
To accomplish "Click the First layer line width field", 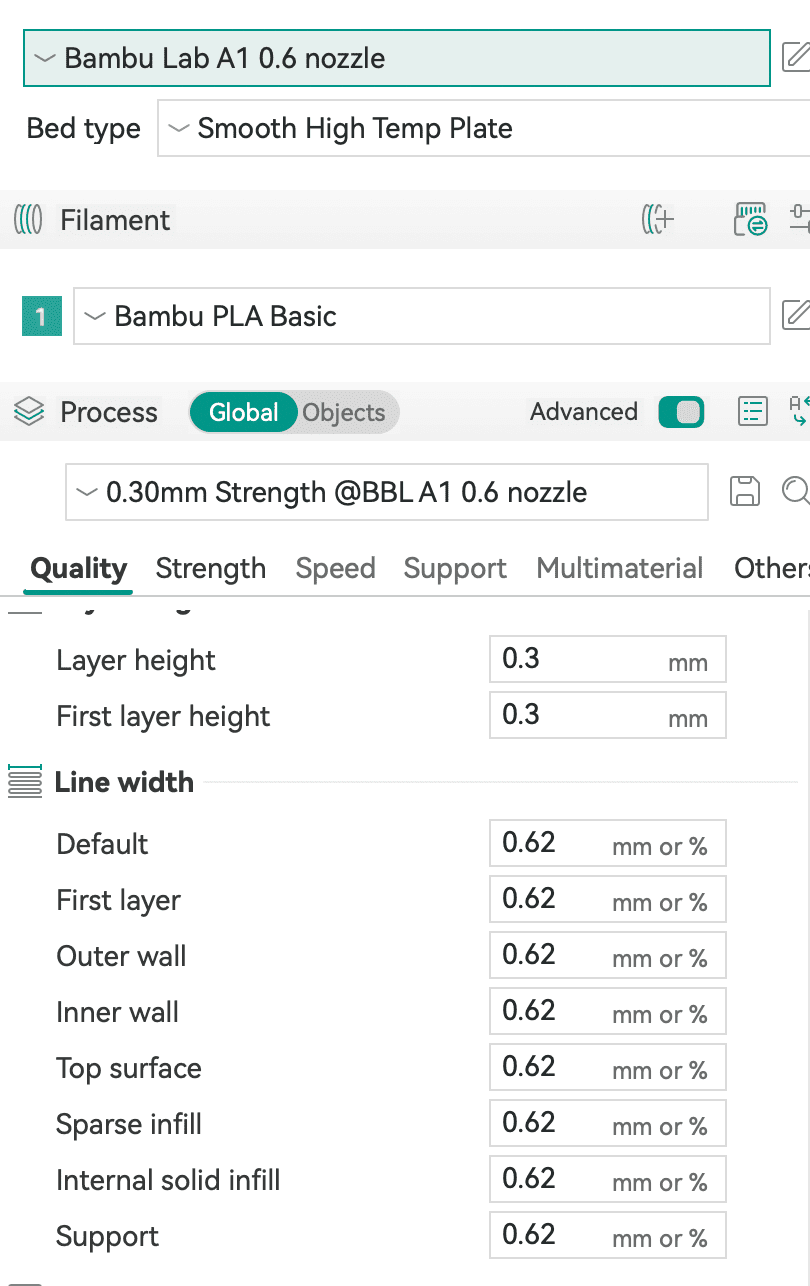I will [607, 900].
